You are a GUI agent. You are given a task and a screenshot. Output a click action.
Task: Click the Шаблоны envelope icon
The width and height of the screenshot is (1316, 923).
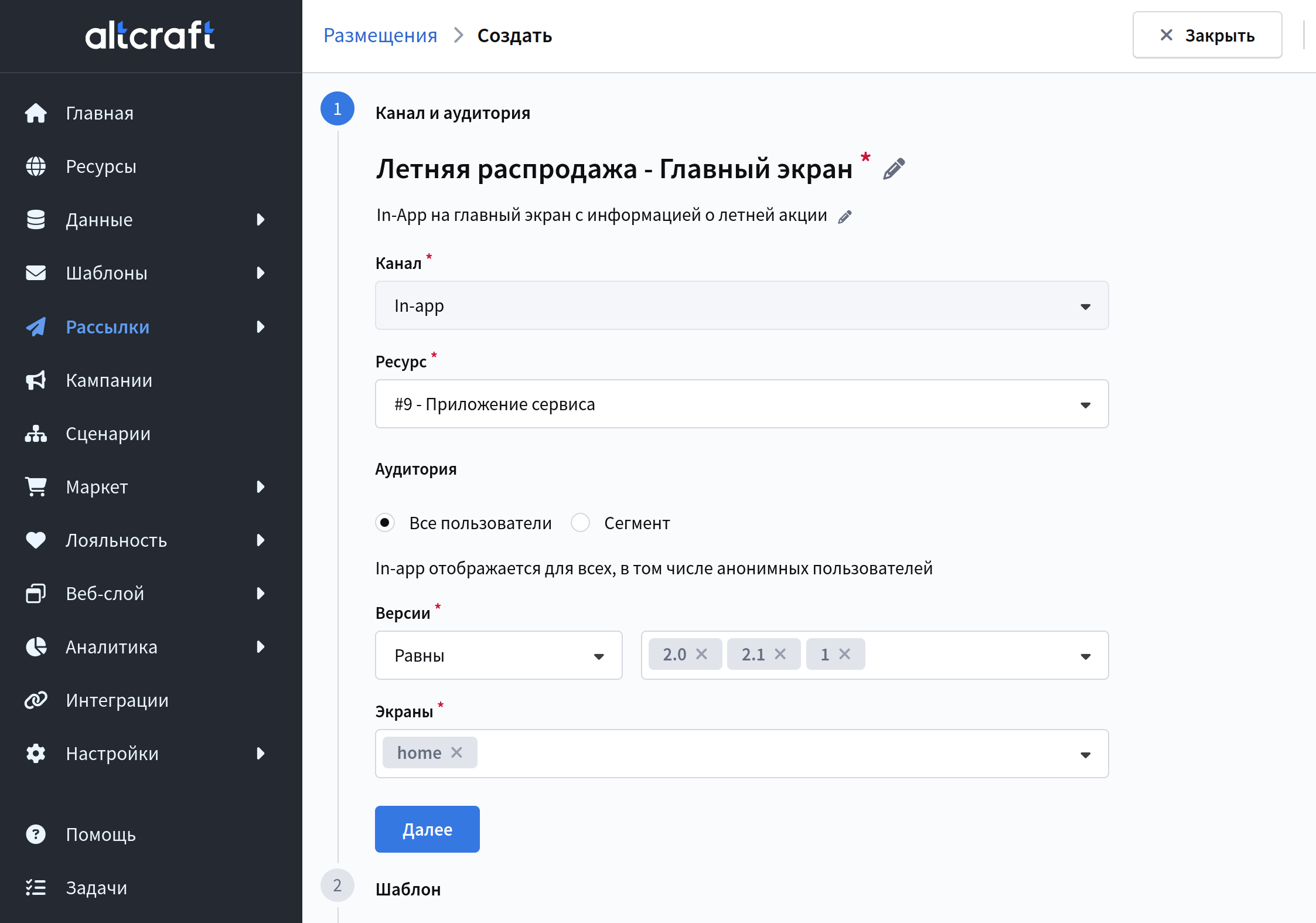tap(36, 273)
